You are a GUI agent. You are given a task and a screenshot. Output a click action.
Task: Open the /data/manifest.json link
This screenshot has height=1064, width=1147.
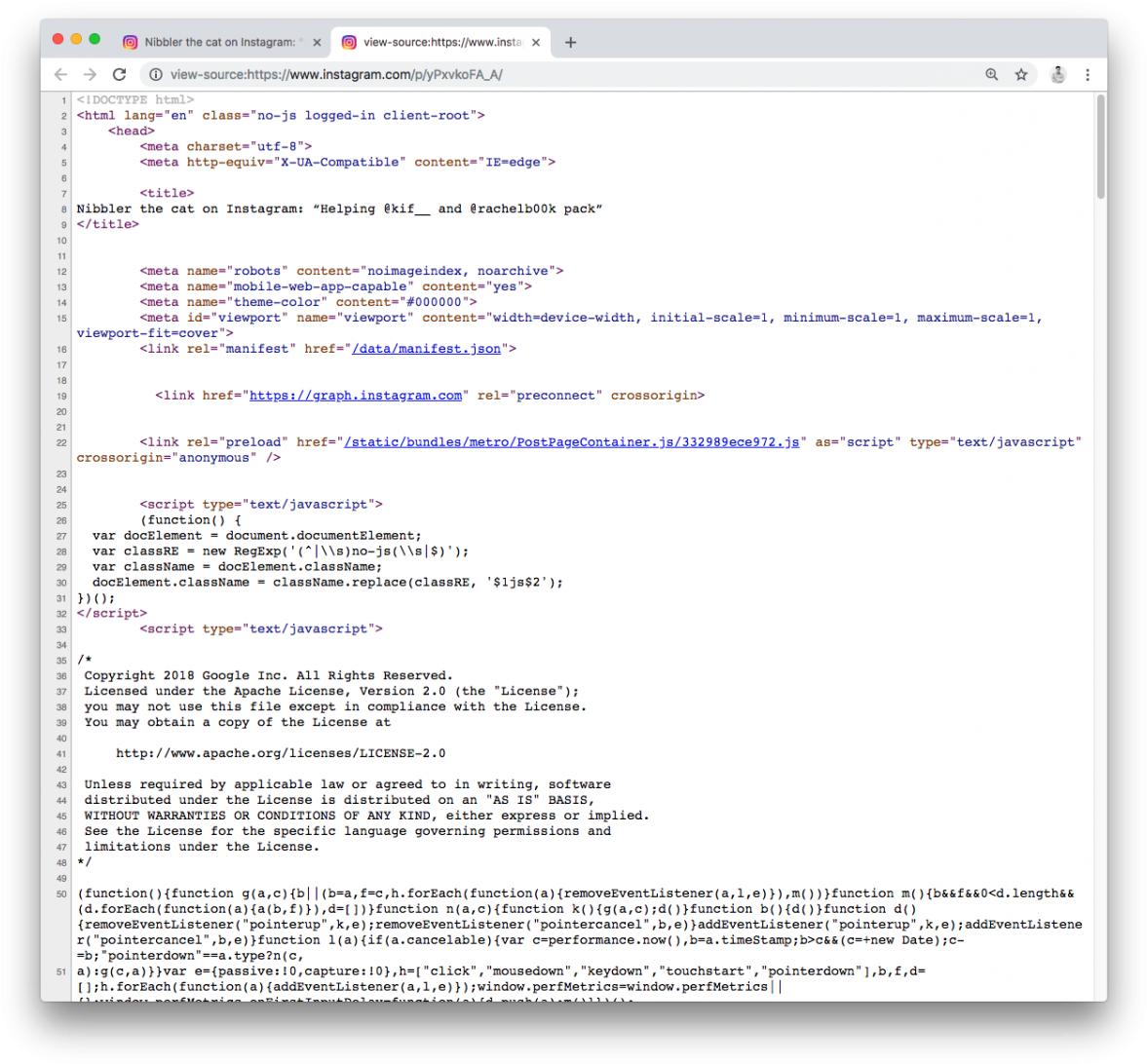tap(426, 349)
